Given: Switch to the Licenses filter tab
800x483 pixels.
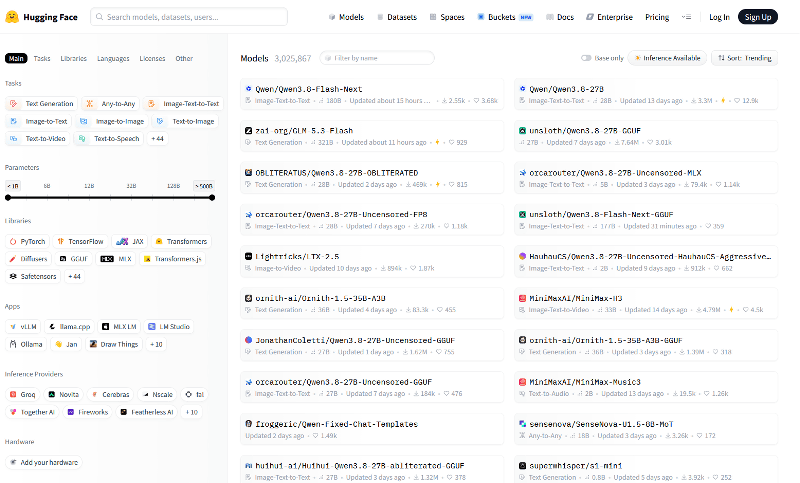Looking at the screenshot, I should coord(152,58).
